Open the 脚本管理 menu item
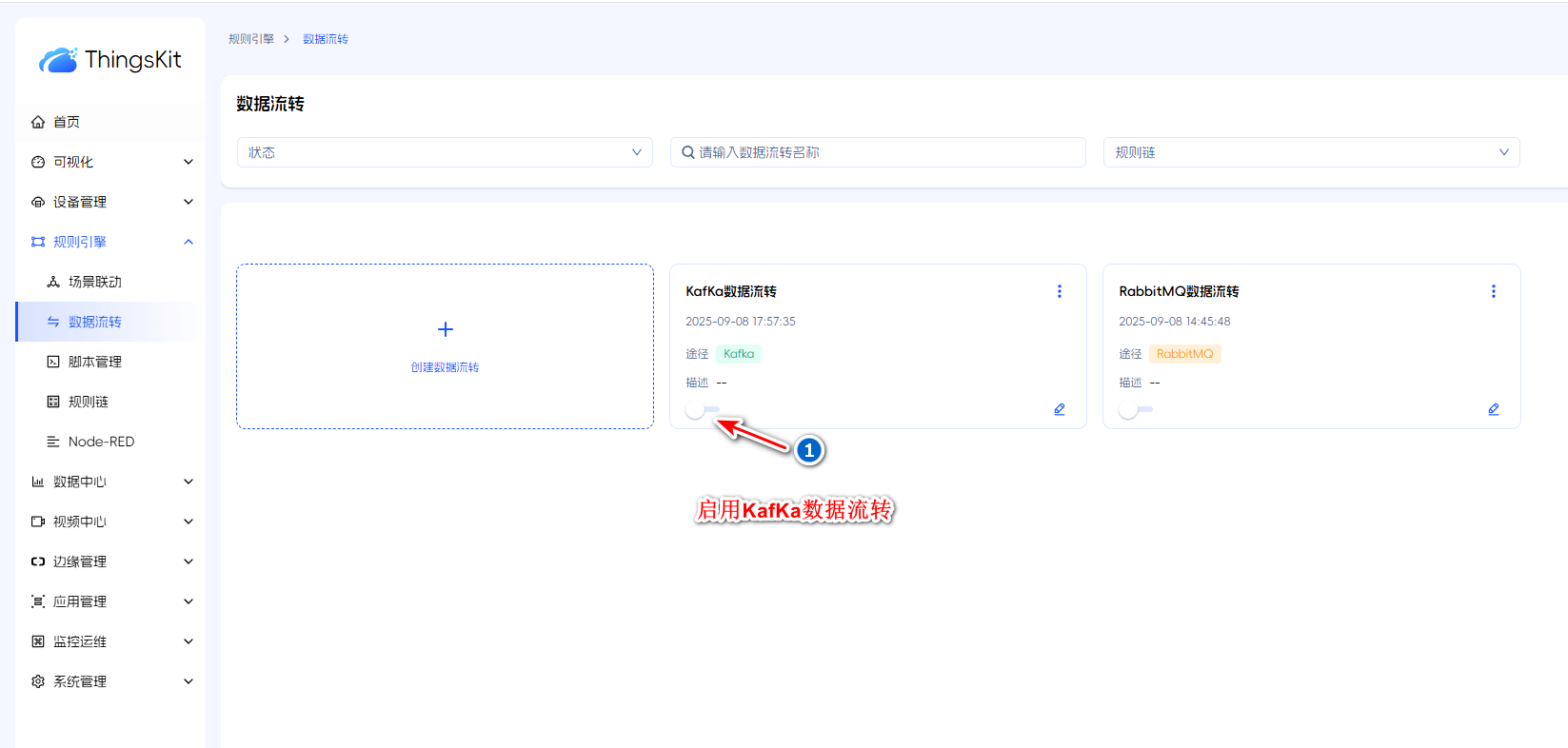The image size is (1568, 748). [94, 362]
